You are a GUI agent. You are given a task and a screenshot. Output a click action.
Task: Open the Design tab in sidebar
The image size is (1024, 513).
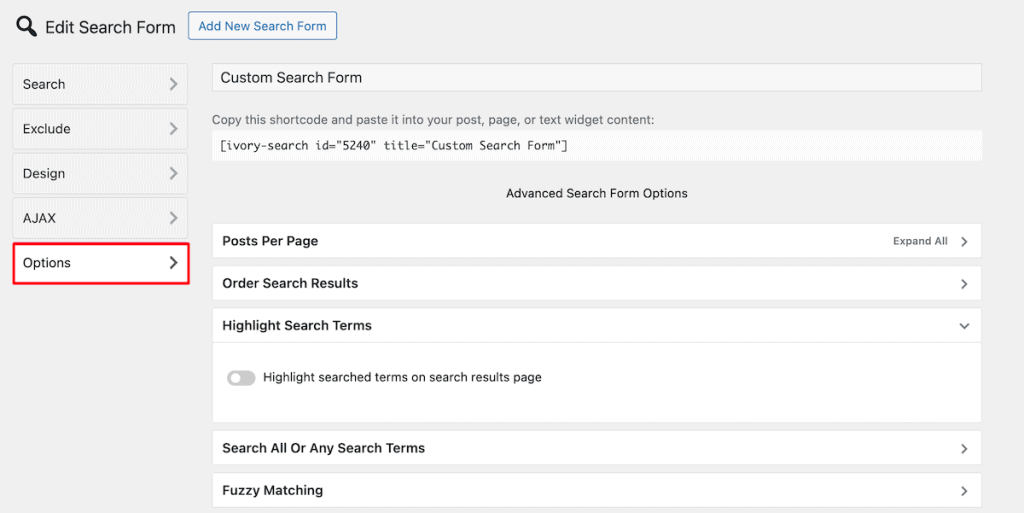click(x=100, y=174)
